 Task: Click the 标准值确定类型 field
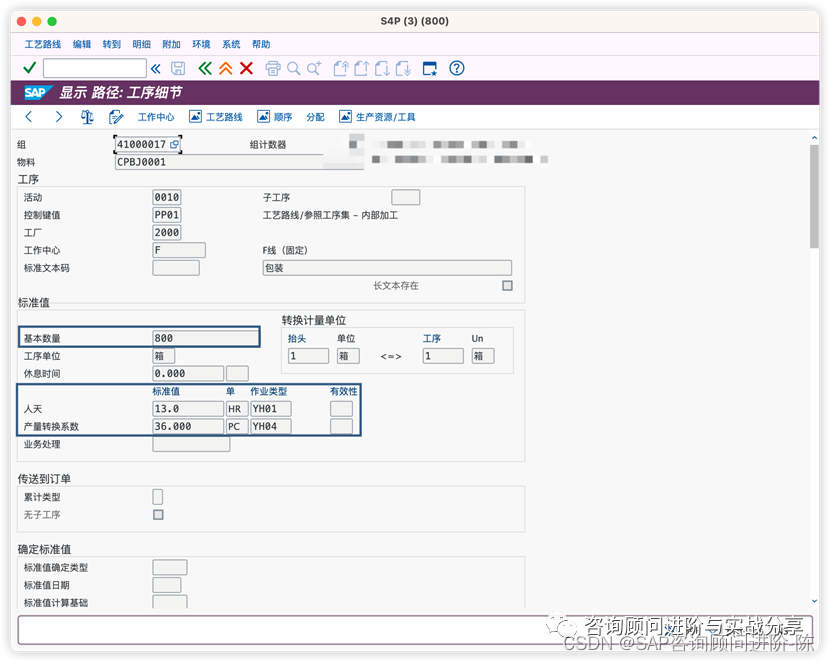169,567
